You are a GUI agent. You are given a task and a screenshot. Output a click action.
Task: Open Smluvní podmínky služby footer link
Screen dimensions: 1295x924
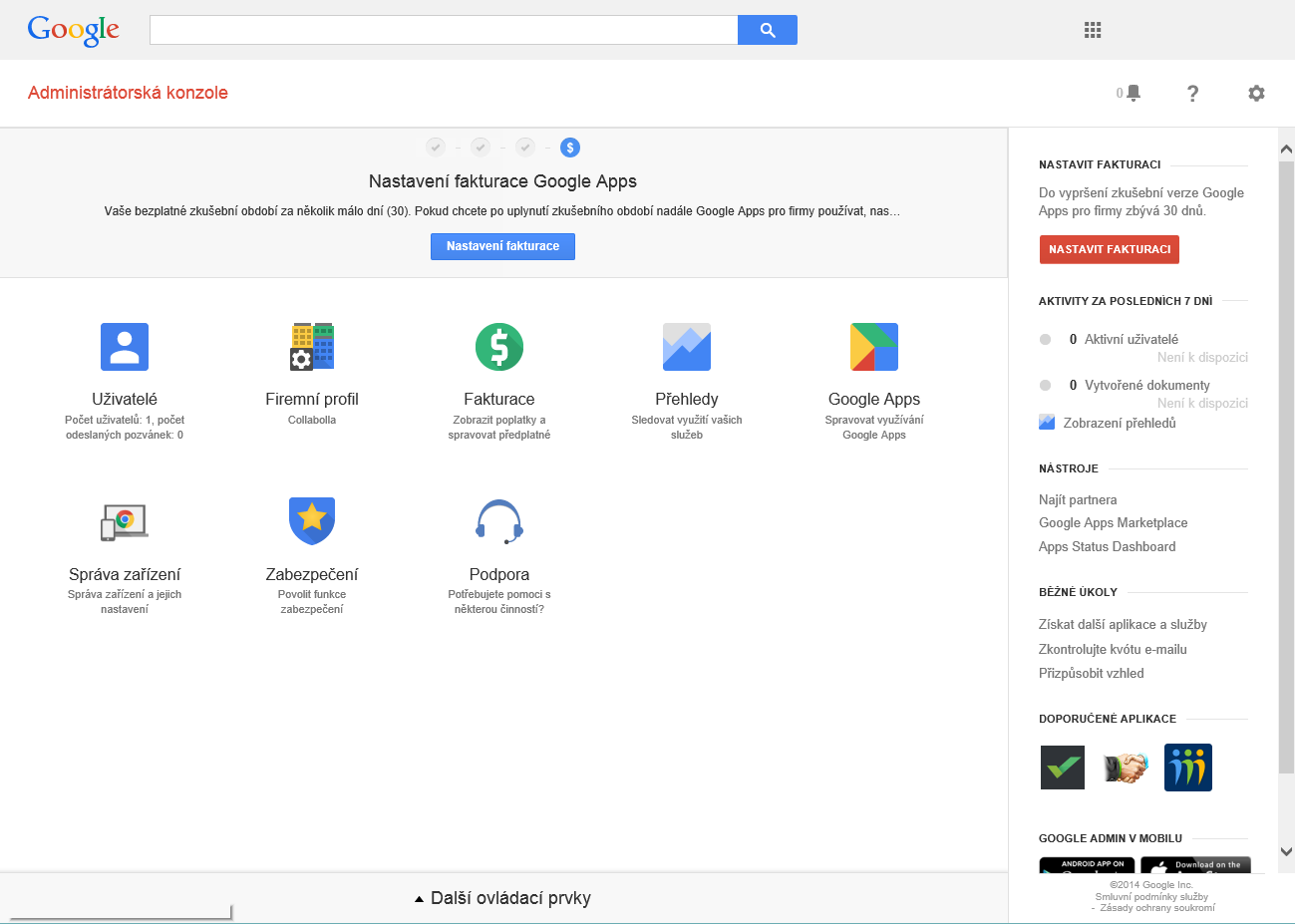click(x=1151, y=896)
